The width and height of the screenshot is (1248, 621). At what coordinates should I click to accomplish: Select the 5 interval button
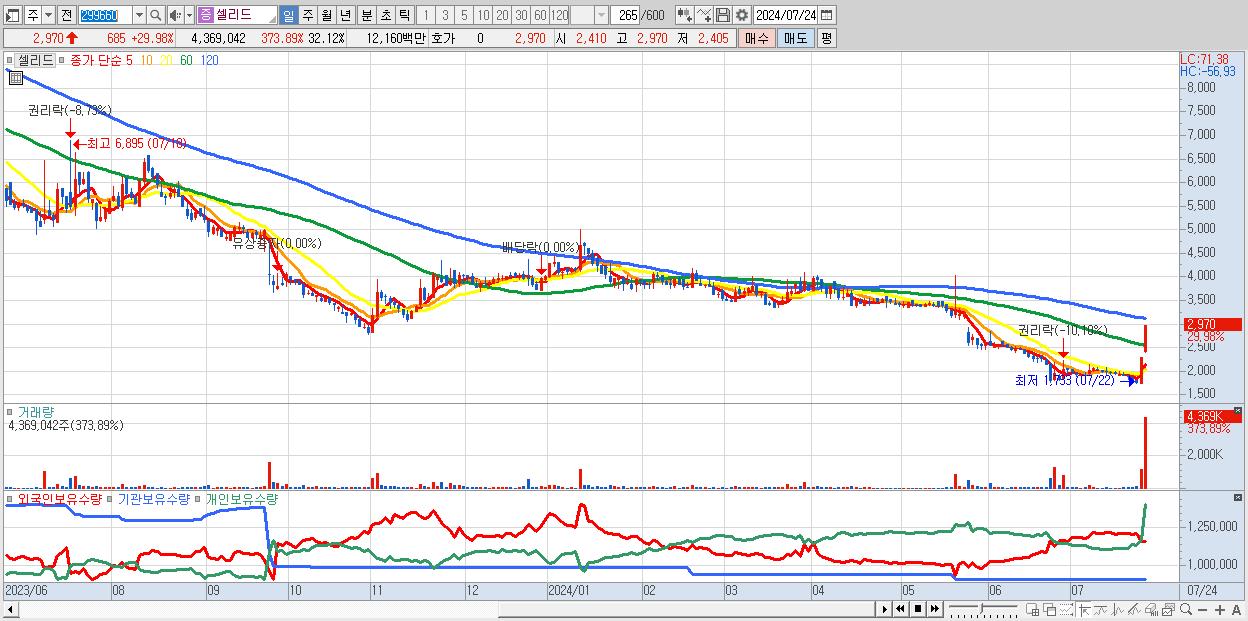(x=464, y=15)
